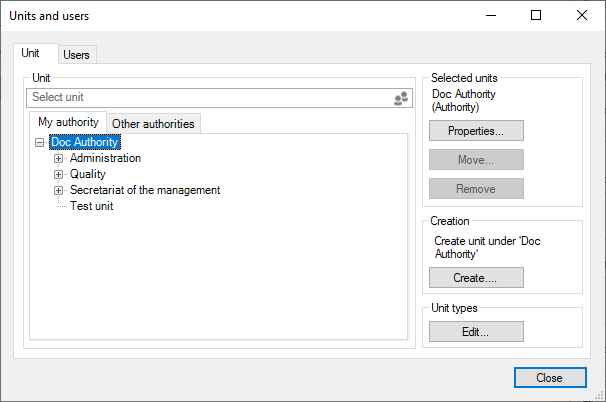Expand the Administration node

[x=59, y=159]
